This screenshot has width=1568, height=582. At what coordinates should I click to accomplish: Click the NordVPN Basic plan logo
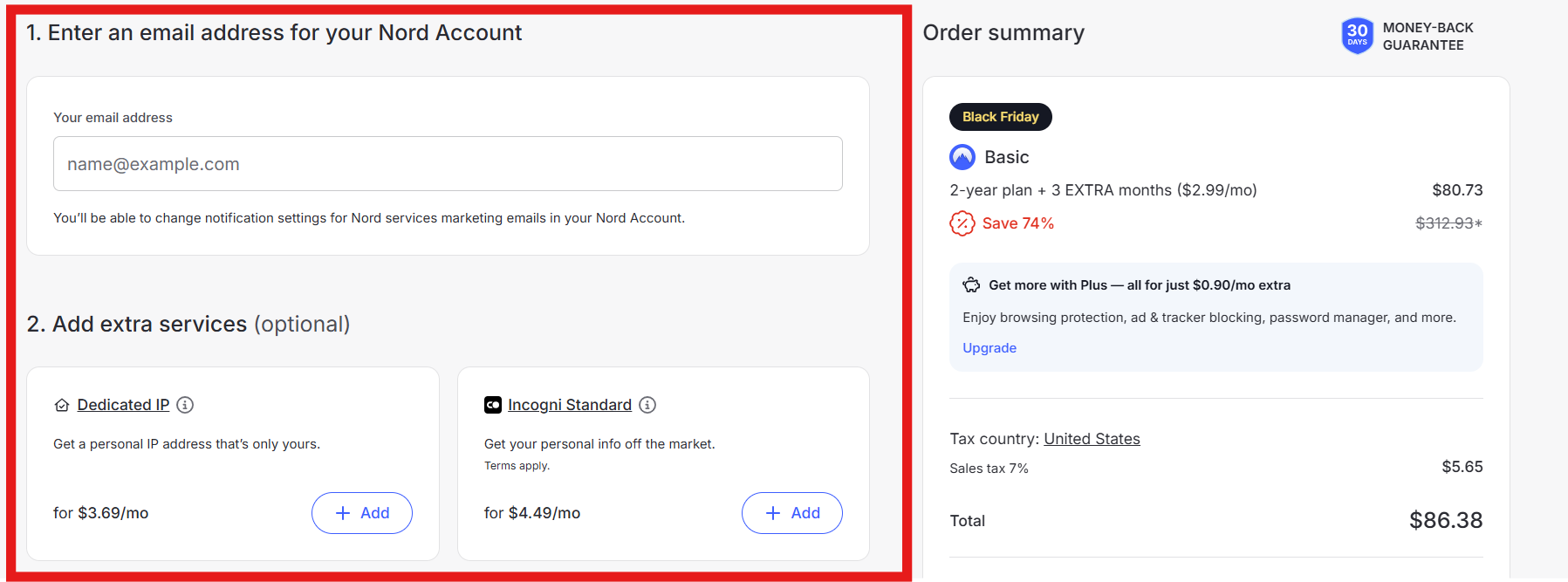click(x=962, y=157)
